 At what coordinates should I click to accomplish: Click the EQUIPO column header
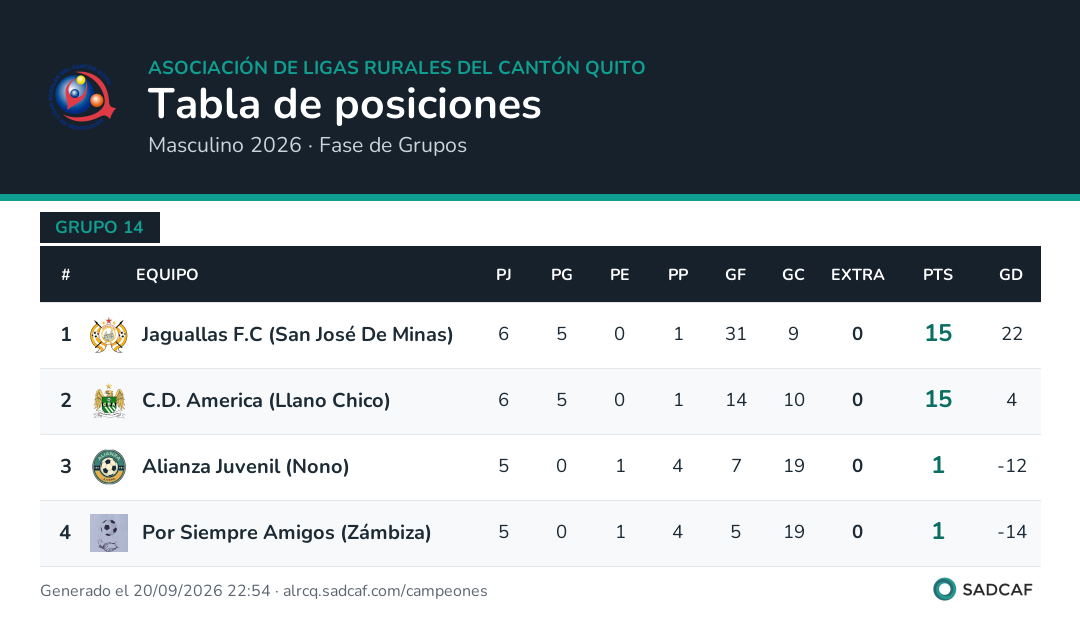pyautogui.click(x=167, y=275)
